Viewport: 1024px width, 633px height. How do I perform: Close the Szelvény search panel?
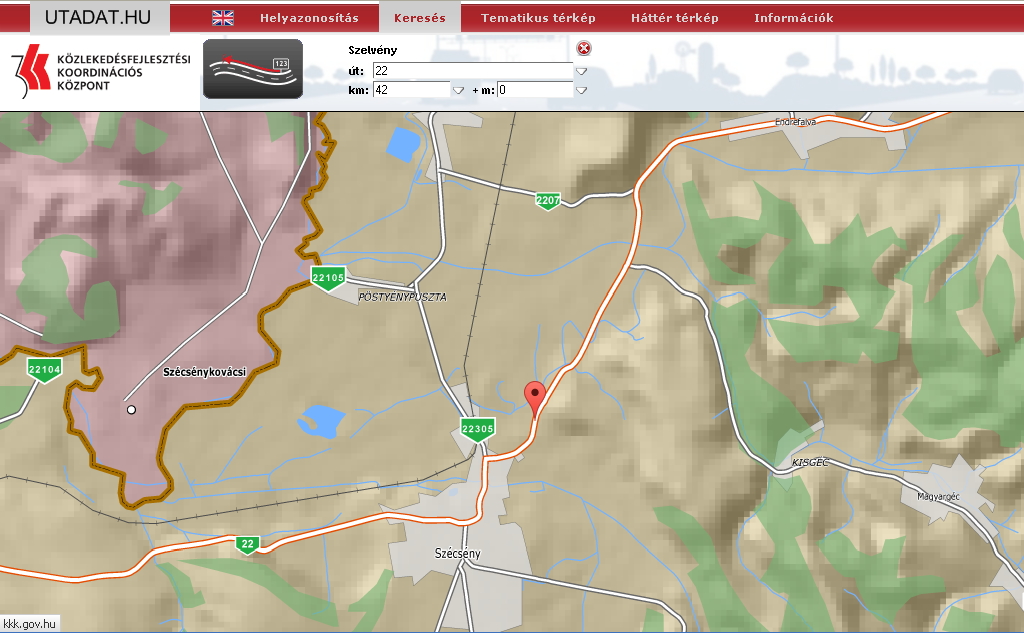(584, 49)
